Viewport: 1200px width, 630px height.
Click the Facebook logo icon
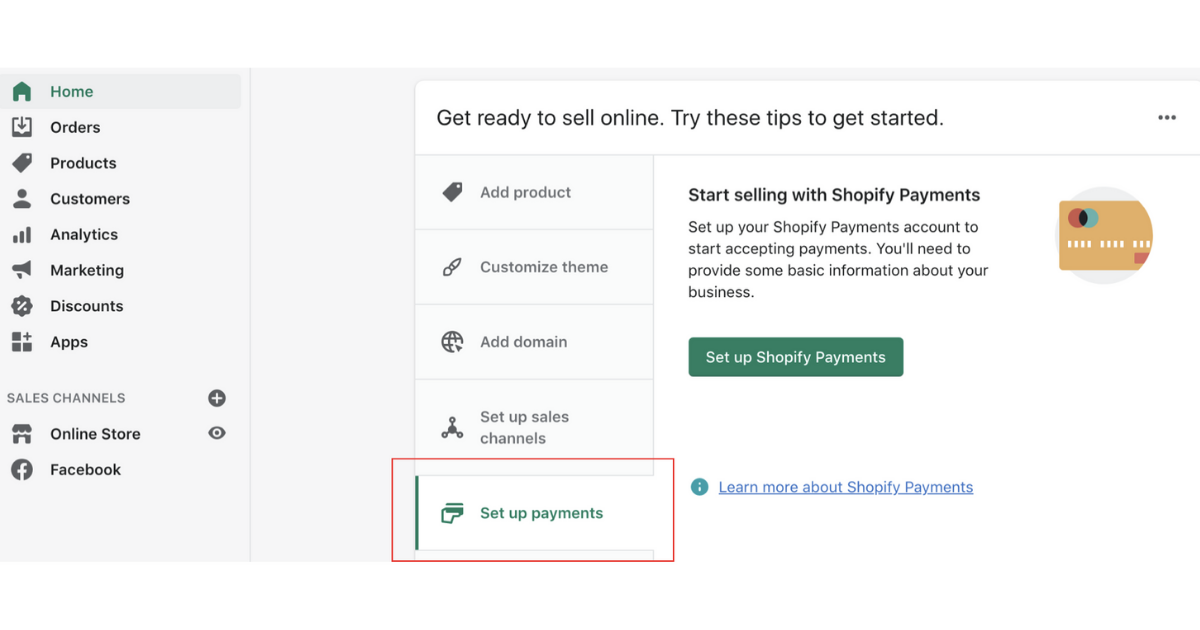pos(22,470)
